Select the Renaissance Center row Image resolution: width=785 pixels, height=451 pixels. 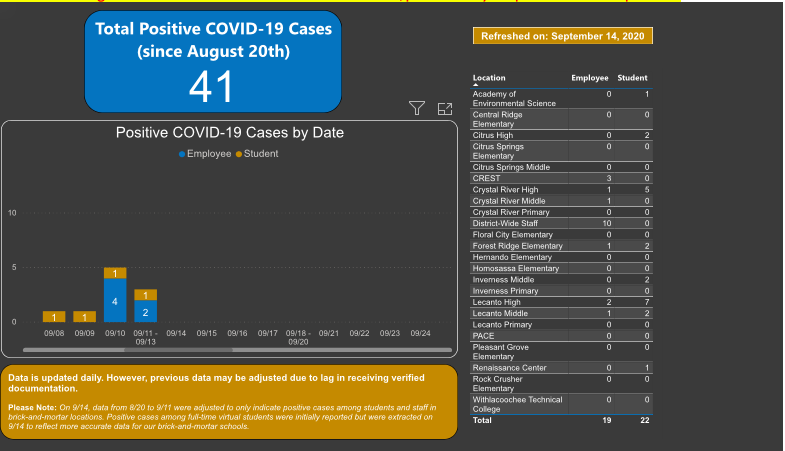tap(562, 368)
